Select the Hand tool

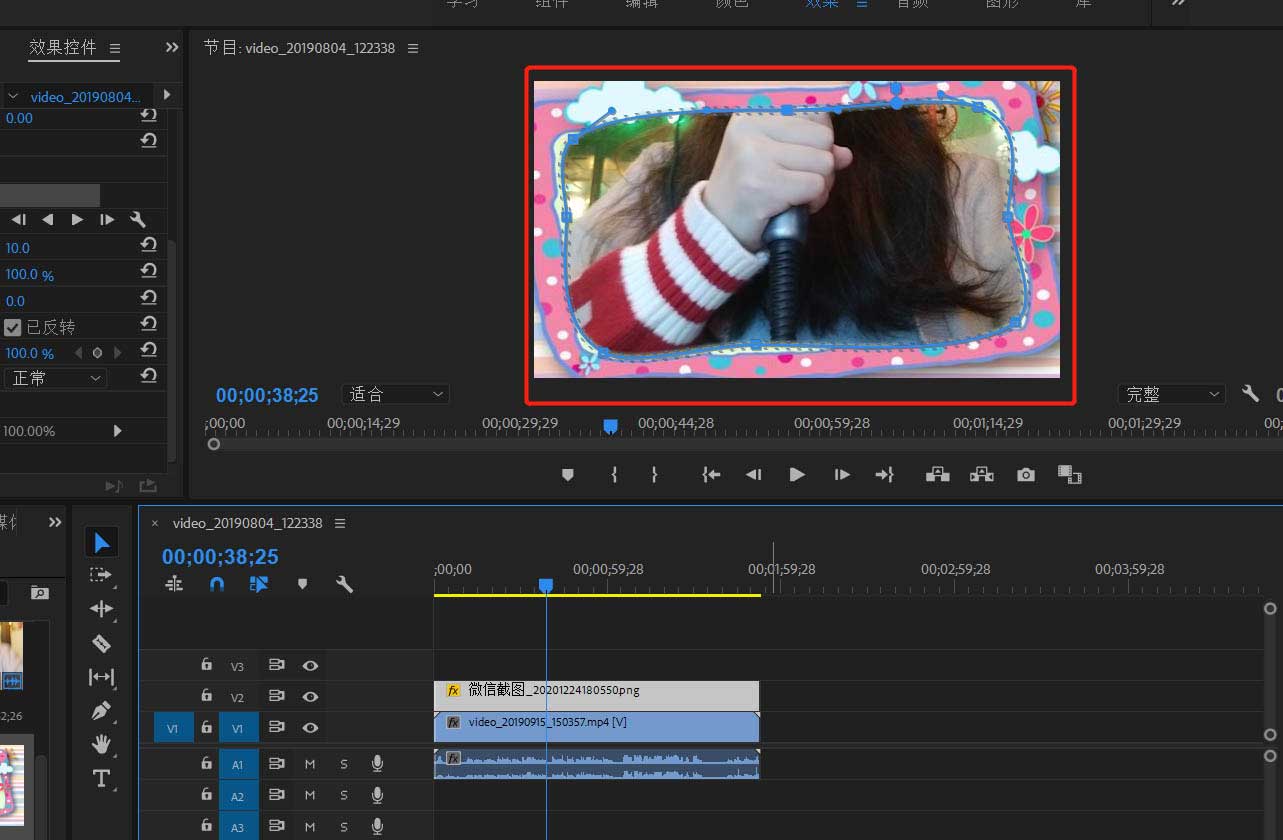[101, 745]
